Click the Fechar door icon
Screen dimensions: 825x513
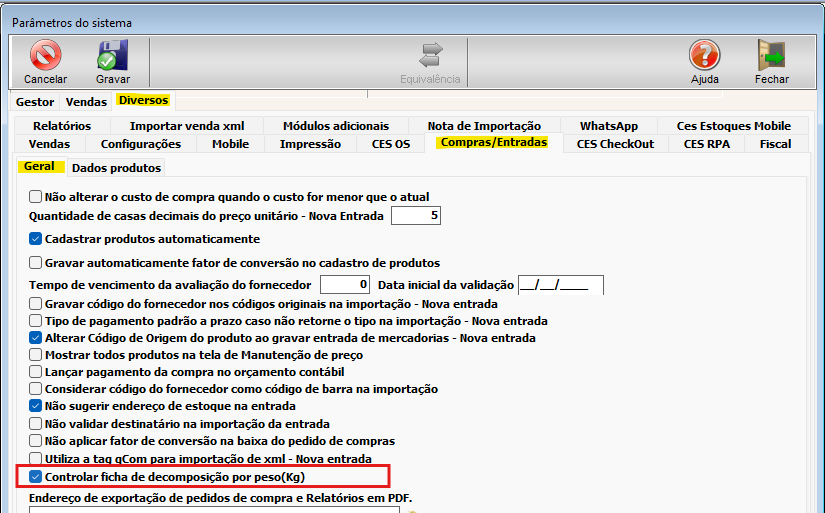(x=771, y=56)
